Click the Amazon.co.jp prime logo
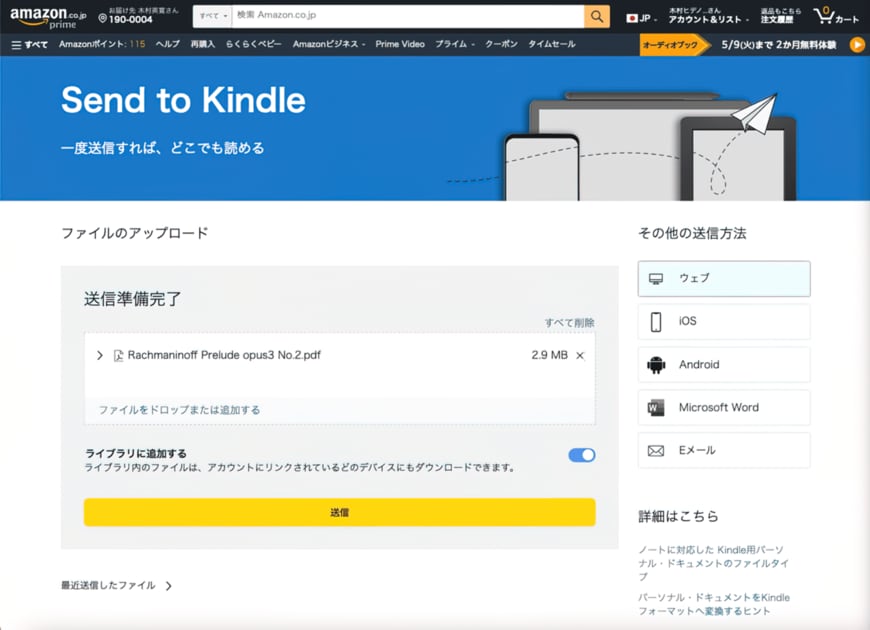Image resolution: width=870 pixels, height=630 pixels. coord(48,17)
